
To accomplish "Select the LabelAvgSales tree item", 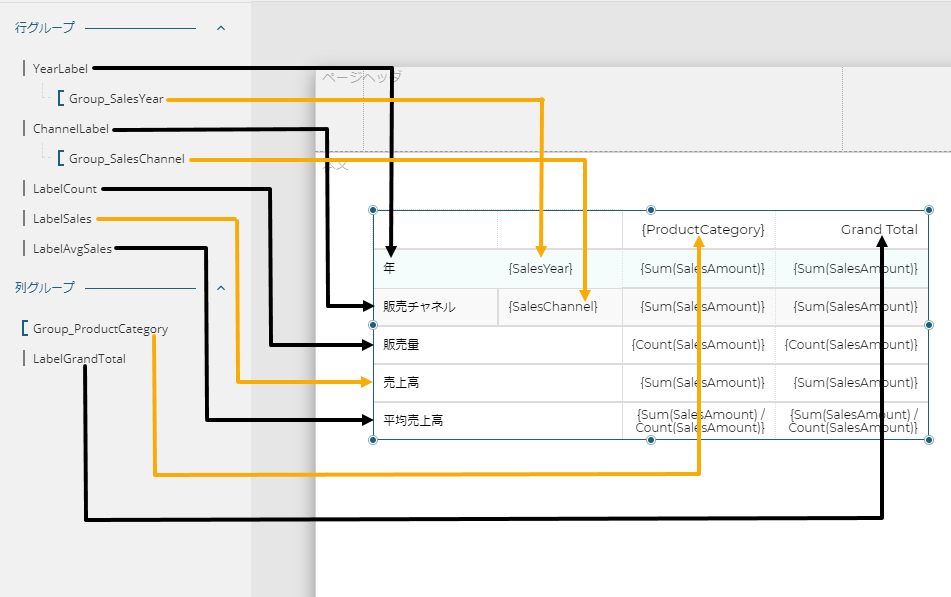I will point(72,249).
